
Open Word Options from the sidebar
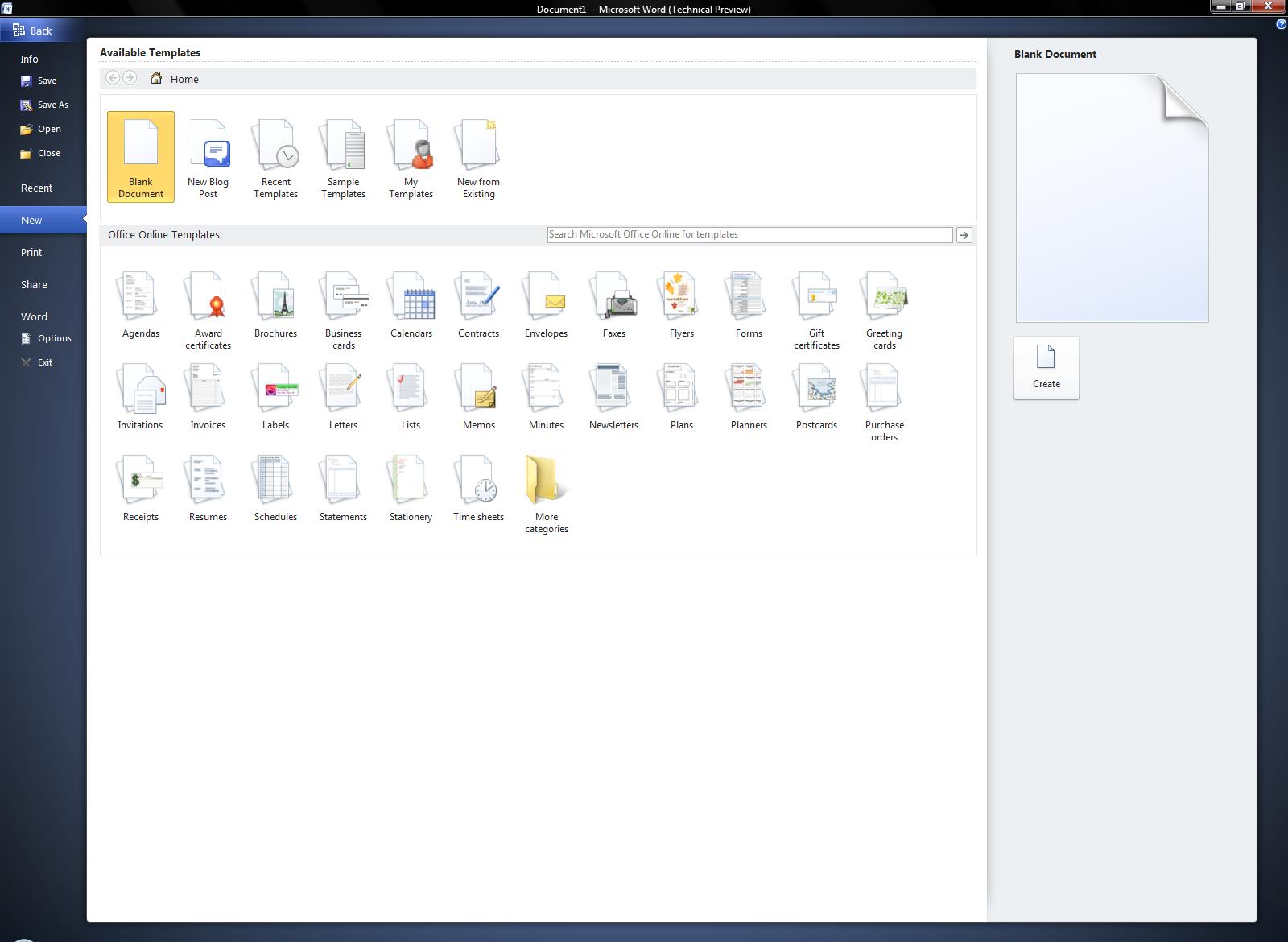(54, 338)
